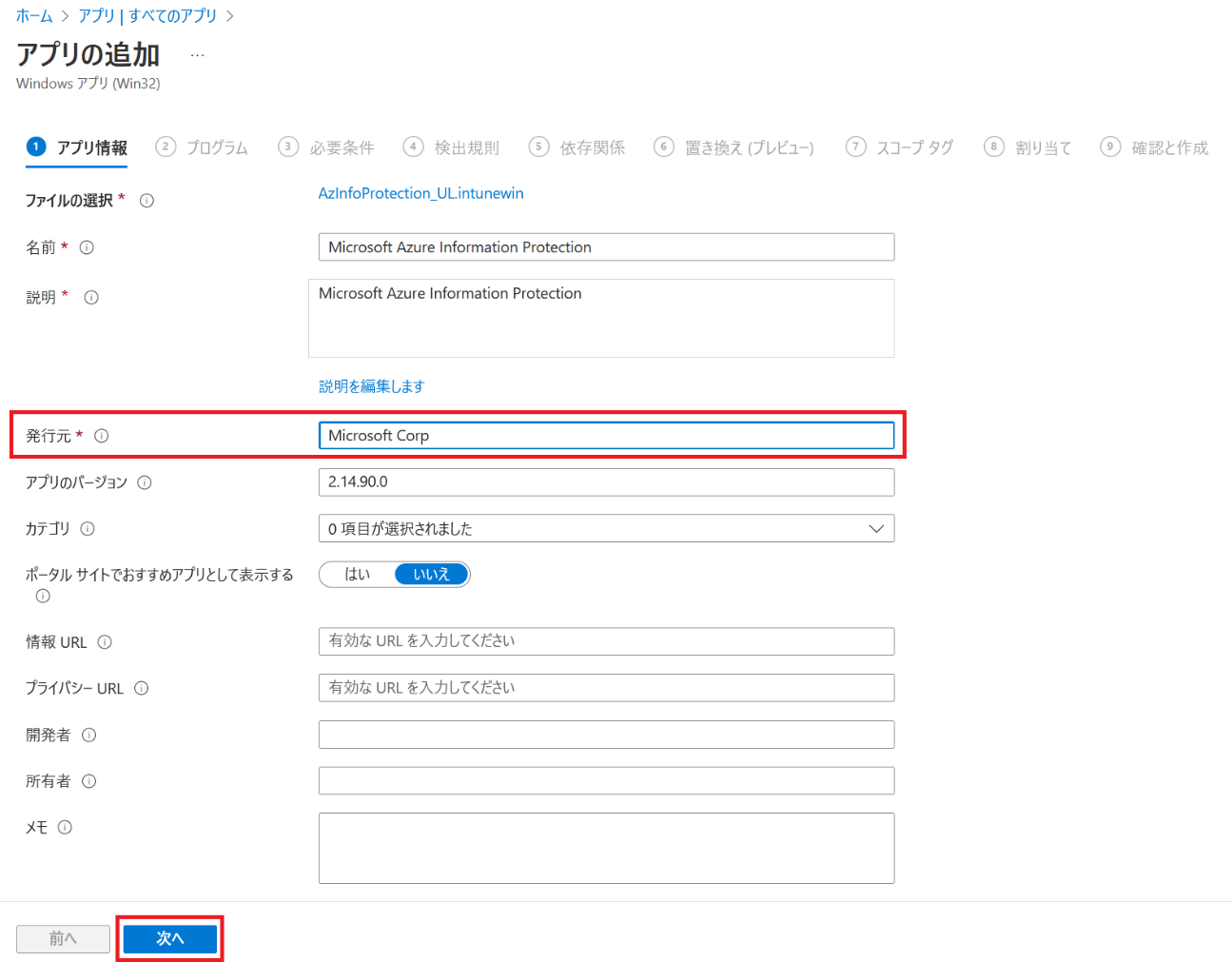
Task: Select いいえ for featured app toggle
Action: click(x=431, y=575)
